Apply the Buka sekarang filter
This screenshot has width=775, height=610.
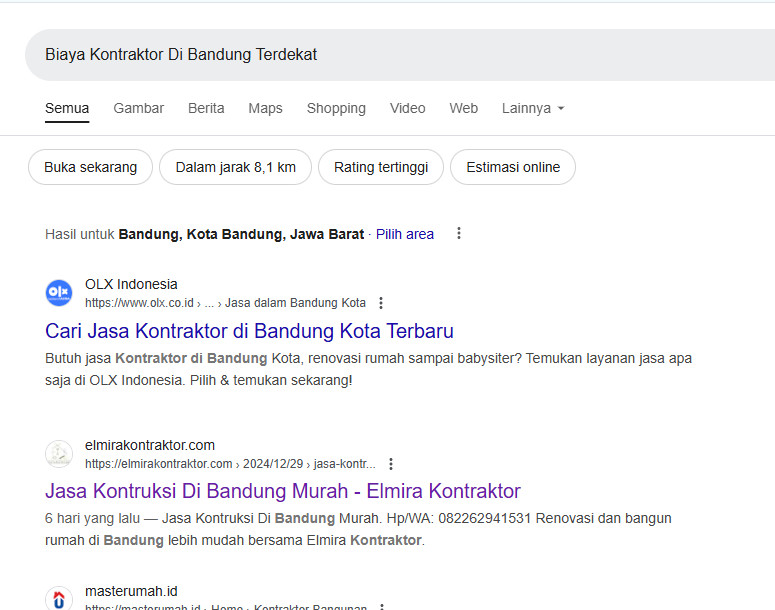tap(90, 167)
